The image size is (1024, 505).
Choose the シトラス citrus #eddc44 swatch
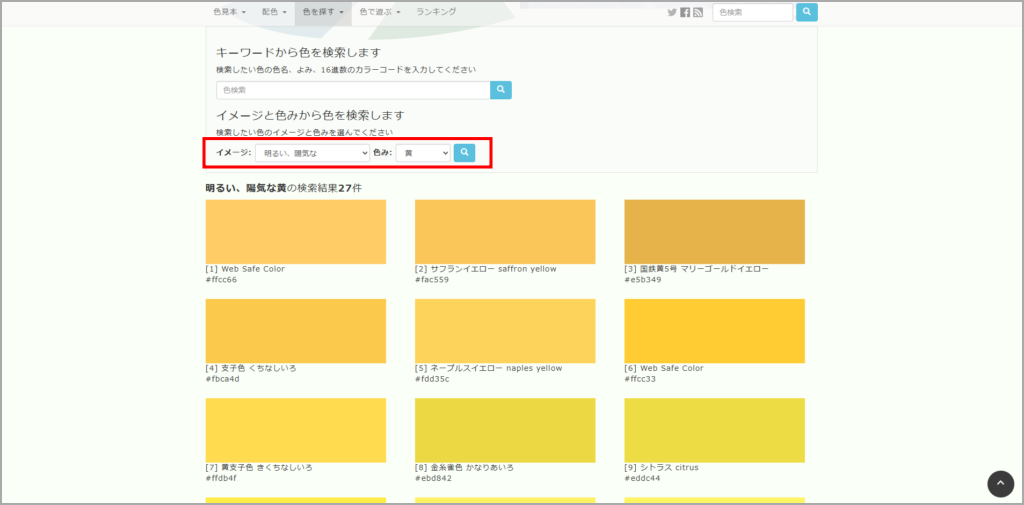click(x=714, y=430)
